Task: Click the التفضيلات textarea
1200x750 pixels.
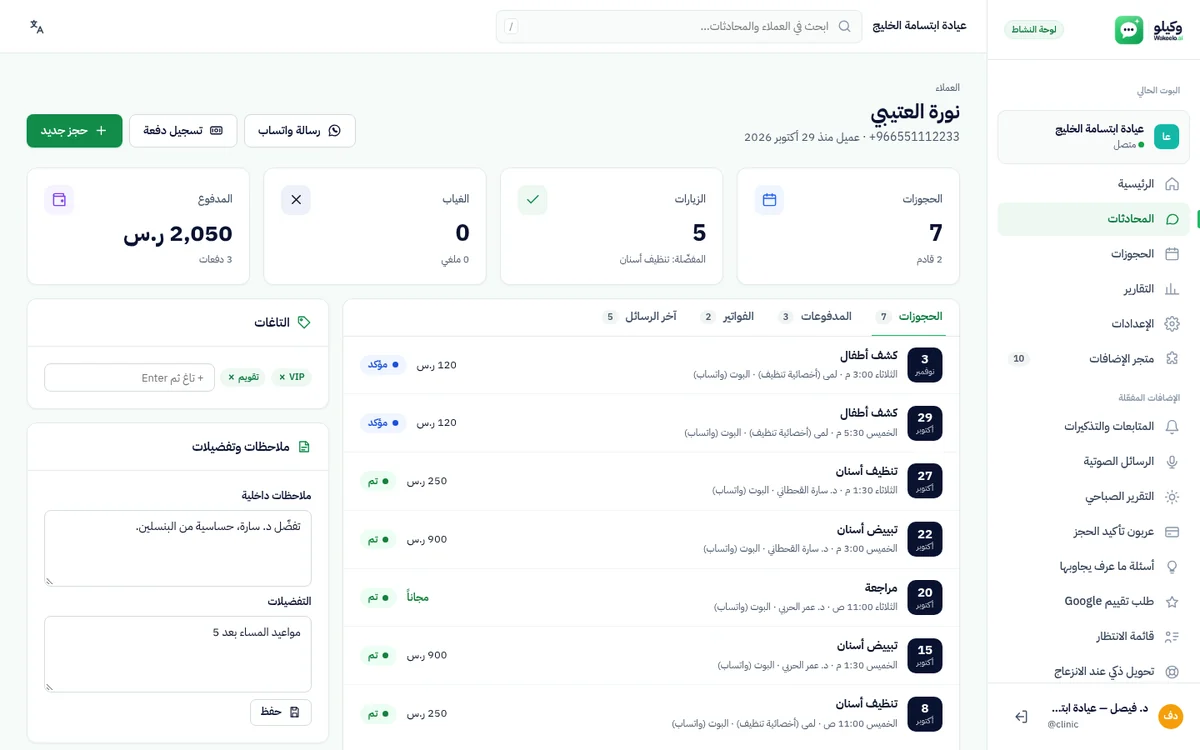Action: click(178, 654)
